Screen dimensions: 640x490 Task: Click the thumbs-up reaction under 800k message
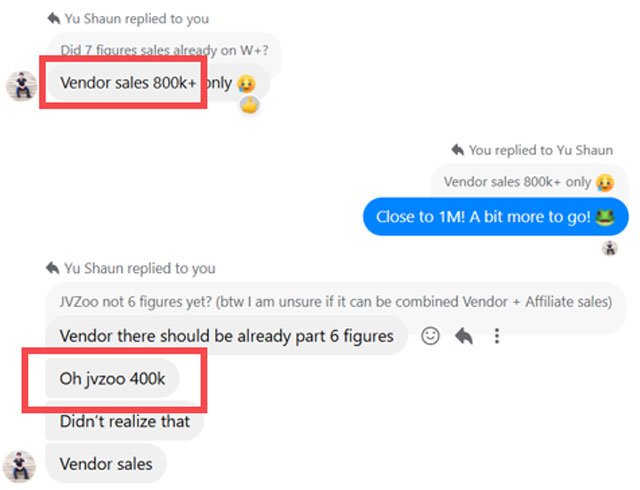[250, 106]
